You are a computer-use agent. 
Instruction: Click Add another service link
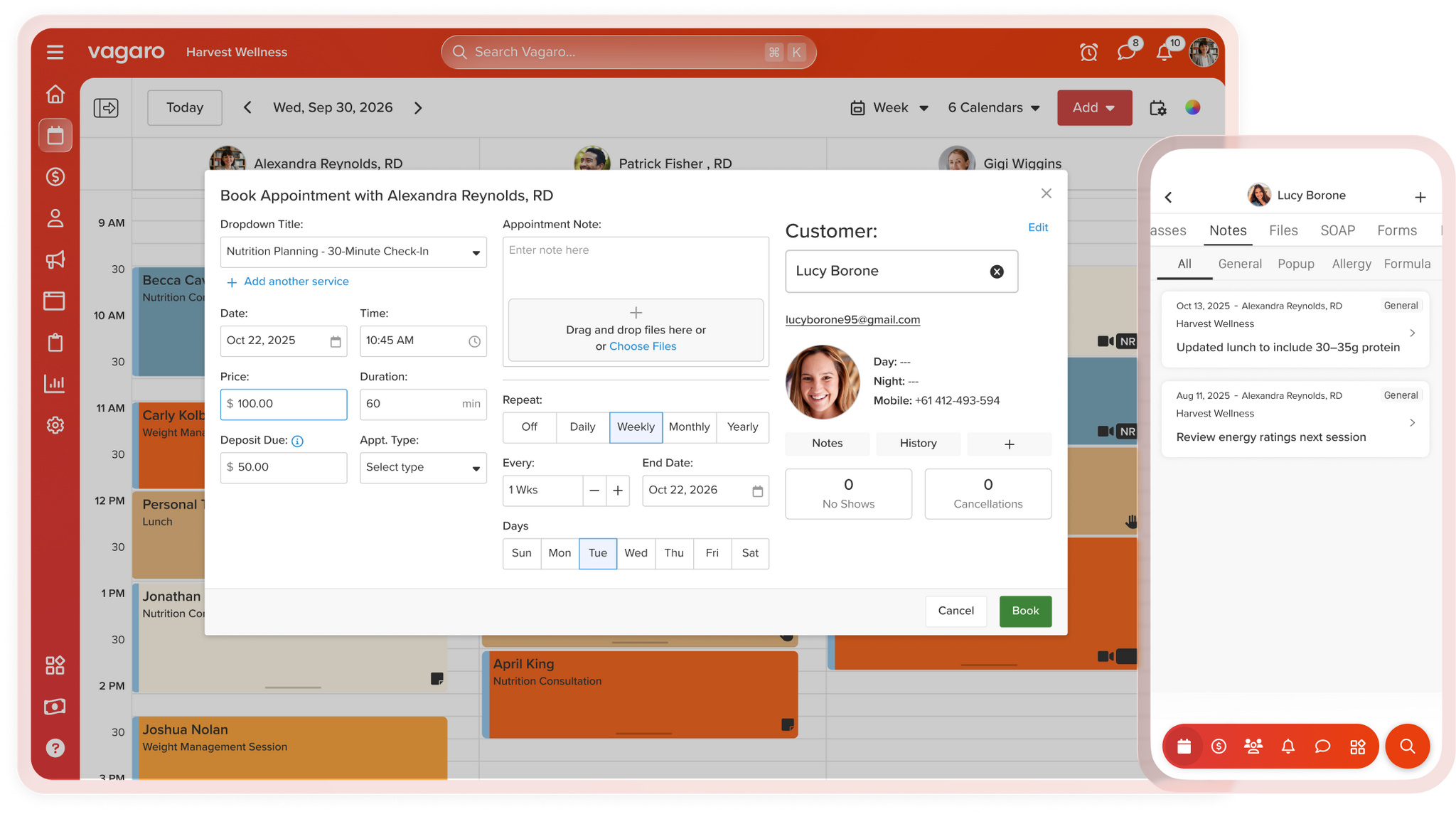tap(288, 282)
